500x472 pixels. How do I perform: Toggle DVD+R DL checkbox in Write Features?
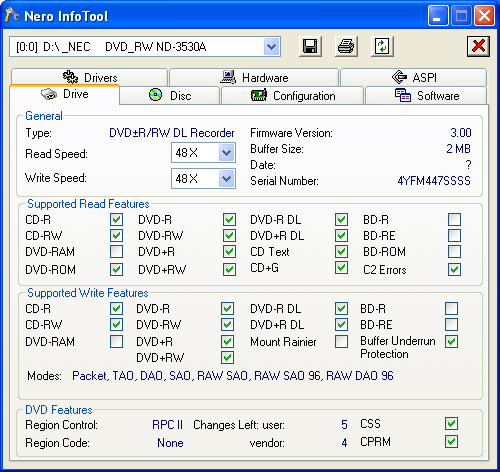click(341, 324)
